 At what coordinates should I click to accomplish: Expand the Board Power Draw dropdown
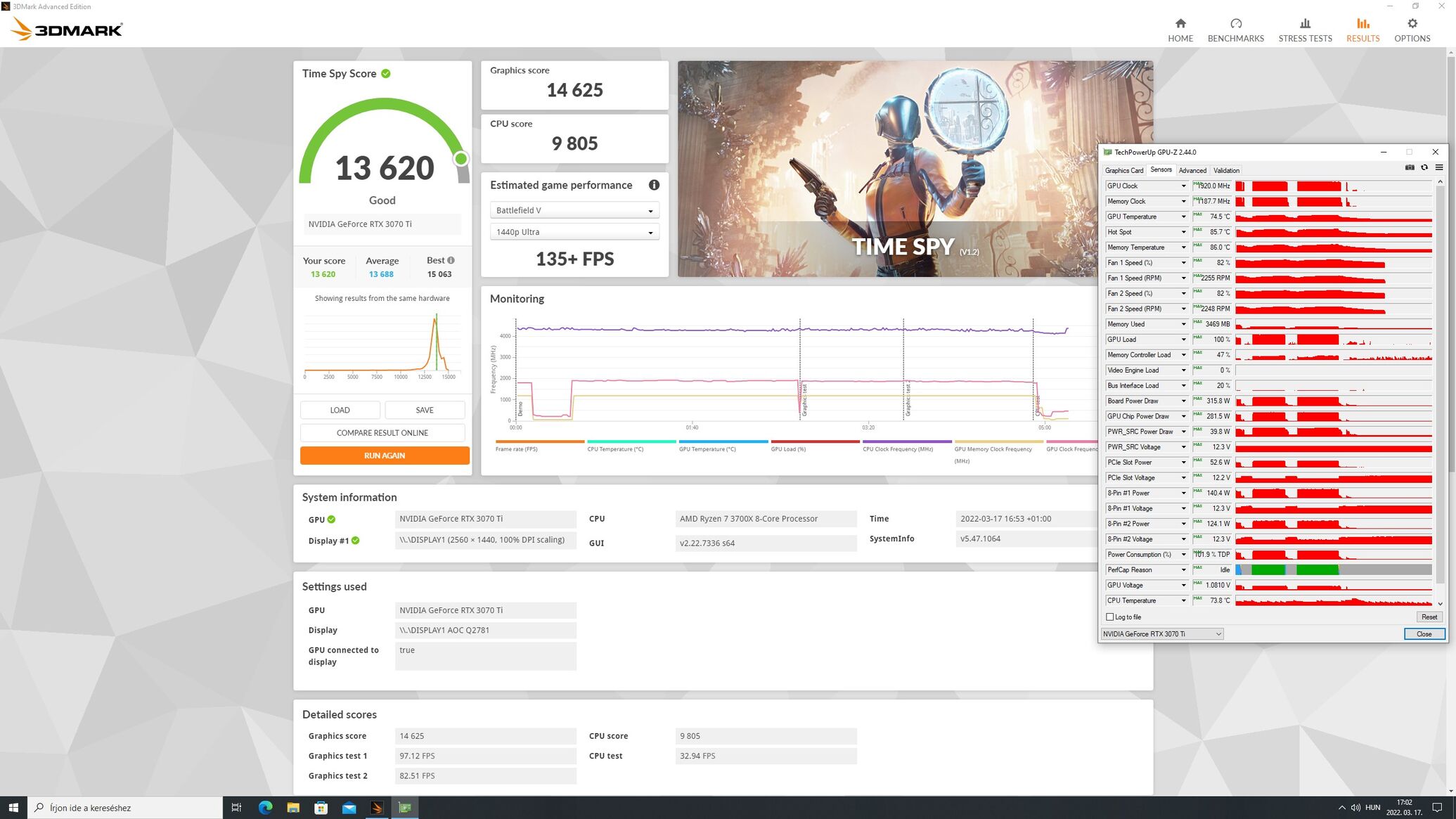(1183, 401)
